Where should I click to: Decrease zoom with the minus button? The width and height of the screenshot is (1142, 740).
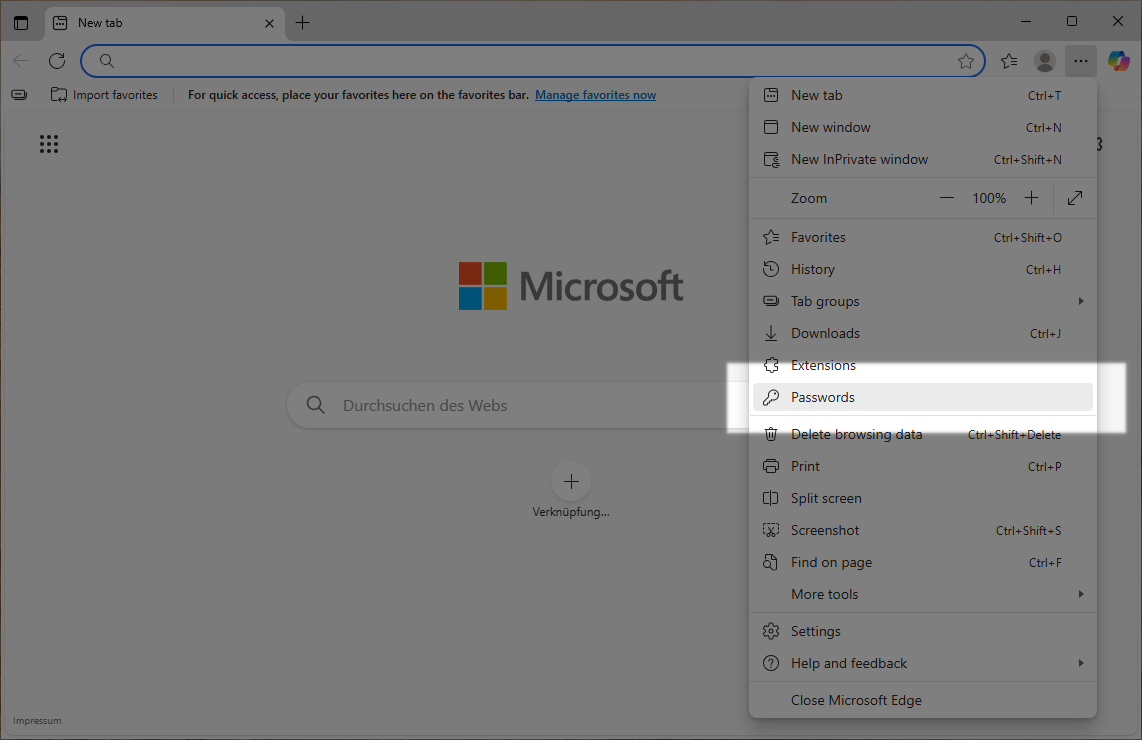(947, 198)
